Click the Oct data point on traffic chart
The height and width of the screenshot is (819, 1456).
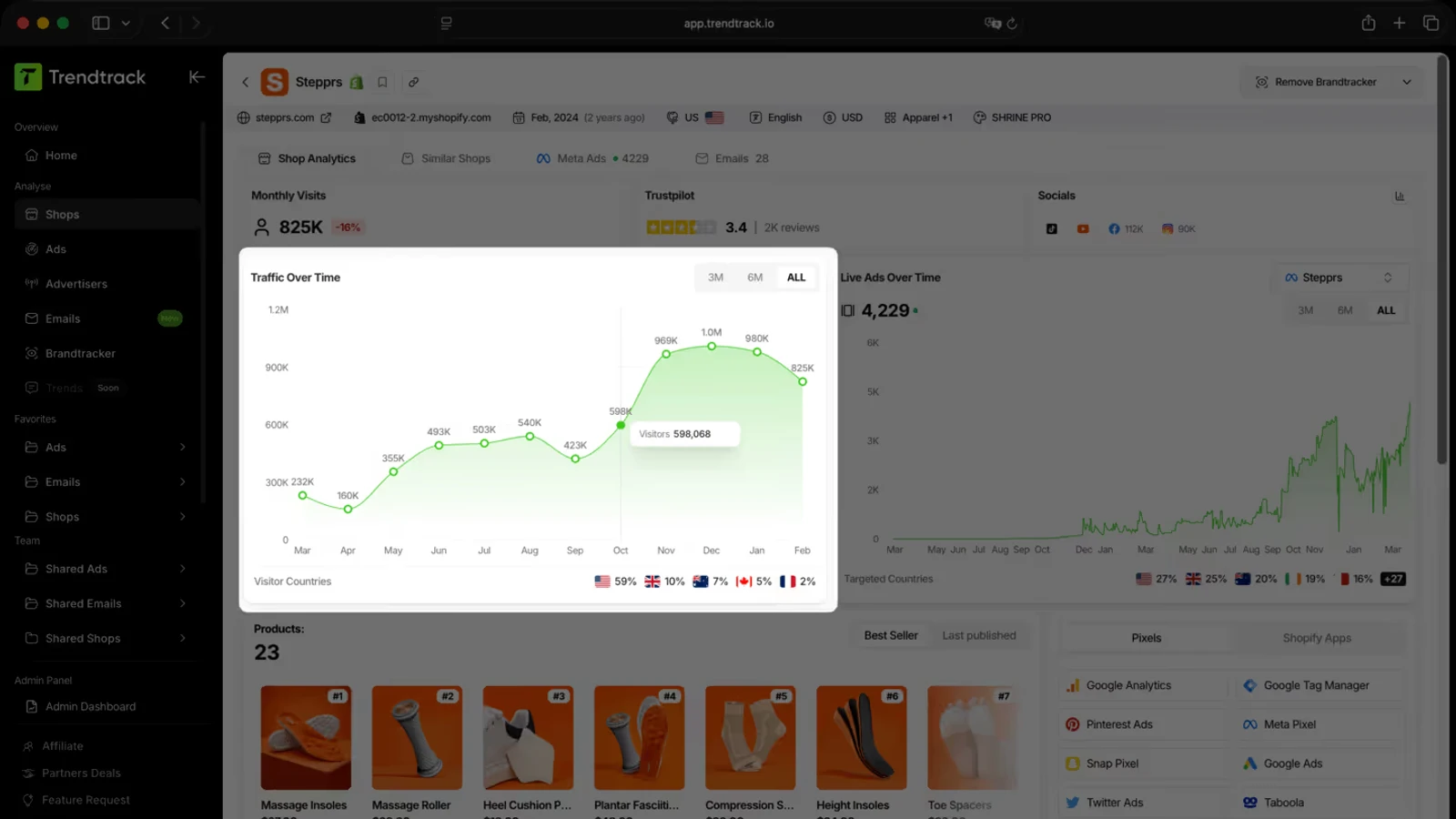point(621,425)
